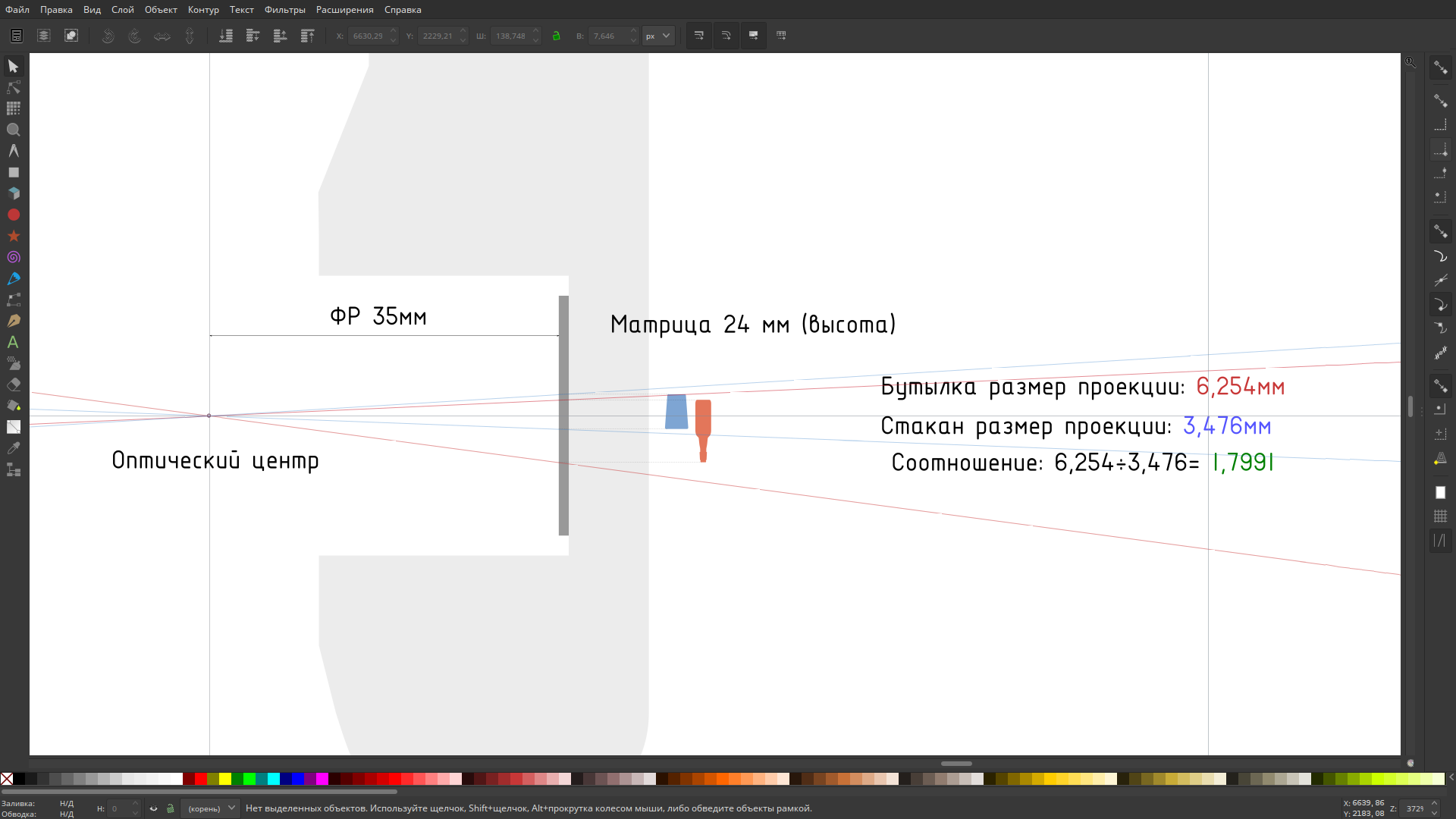This screenshot has width=1456, height=819.
Task: Select the Node editing tool
Action: coord(13,88)
